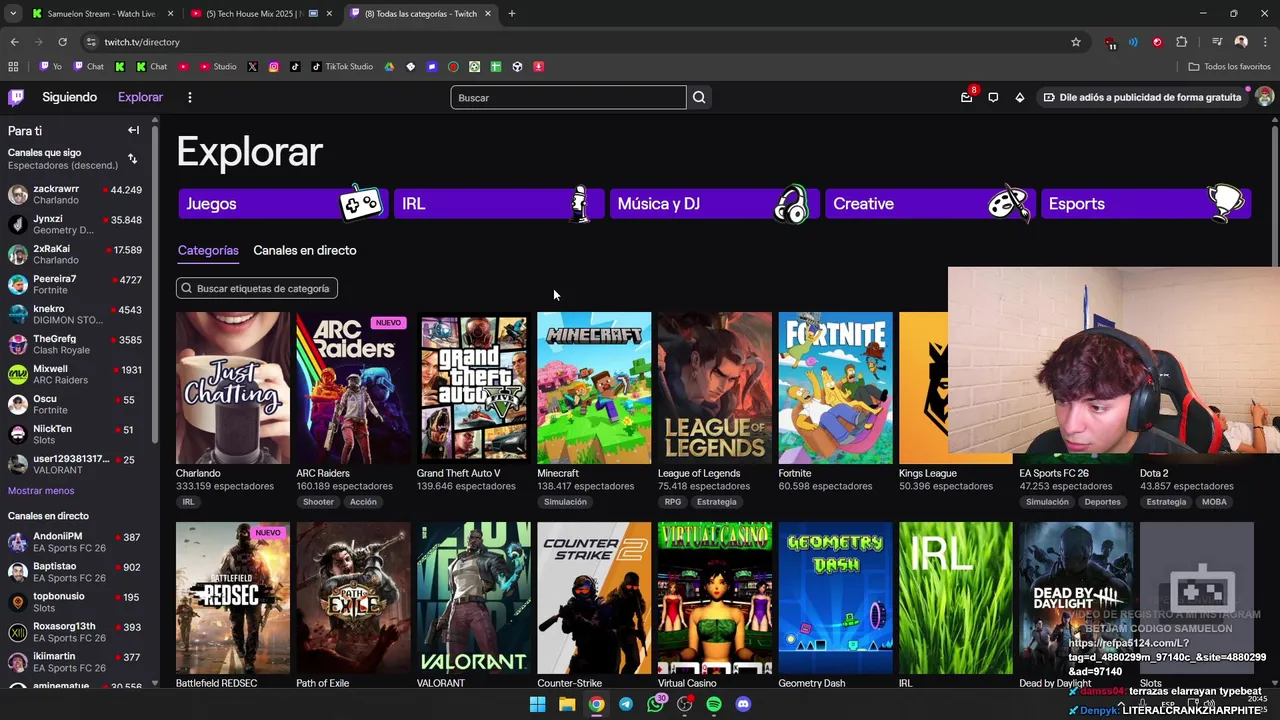Image resolution: width=1280 pixels, height=720 pixels.
Task: Click the Juegos category banner
Action: (x=283, y=203)
